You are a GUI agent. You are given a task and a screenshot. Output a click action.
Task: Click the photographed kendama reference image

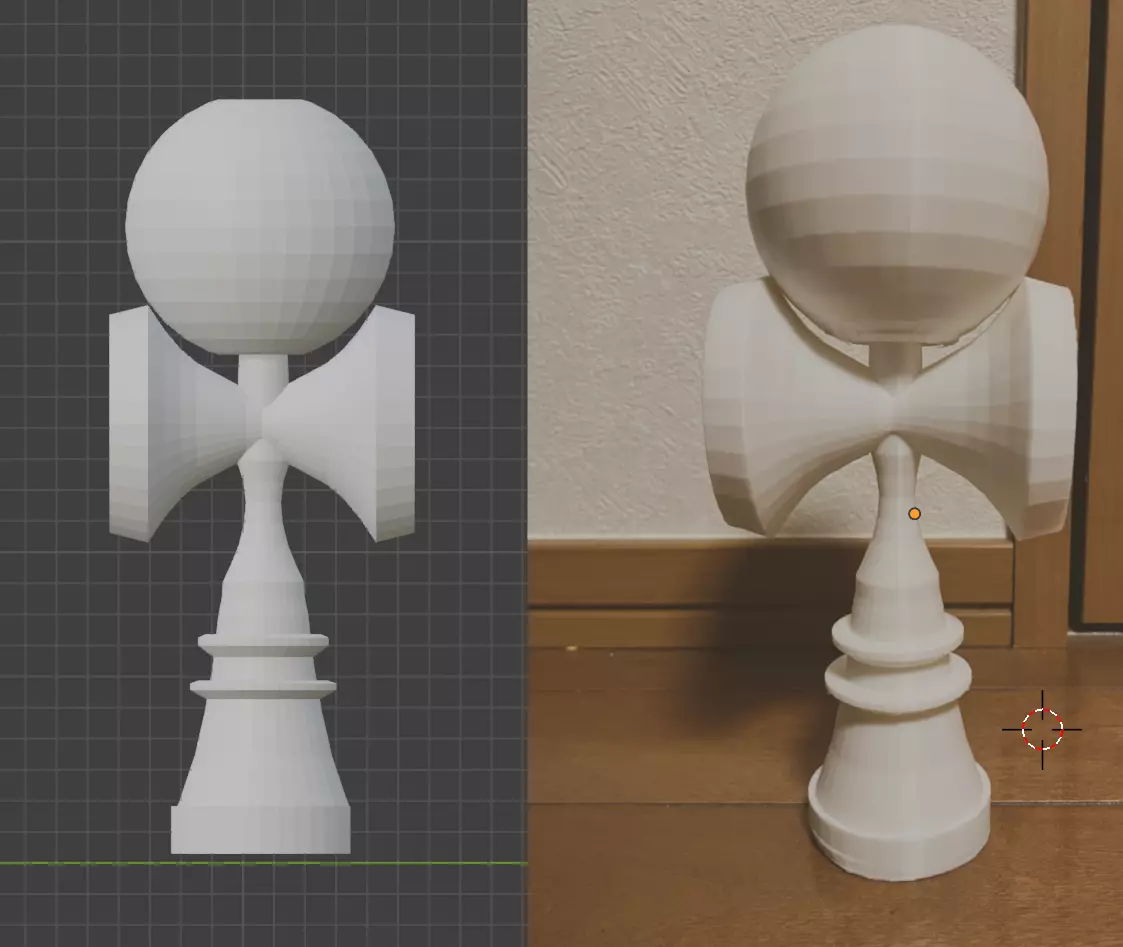click(825, 474)
